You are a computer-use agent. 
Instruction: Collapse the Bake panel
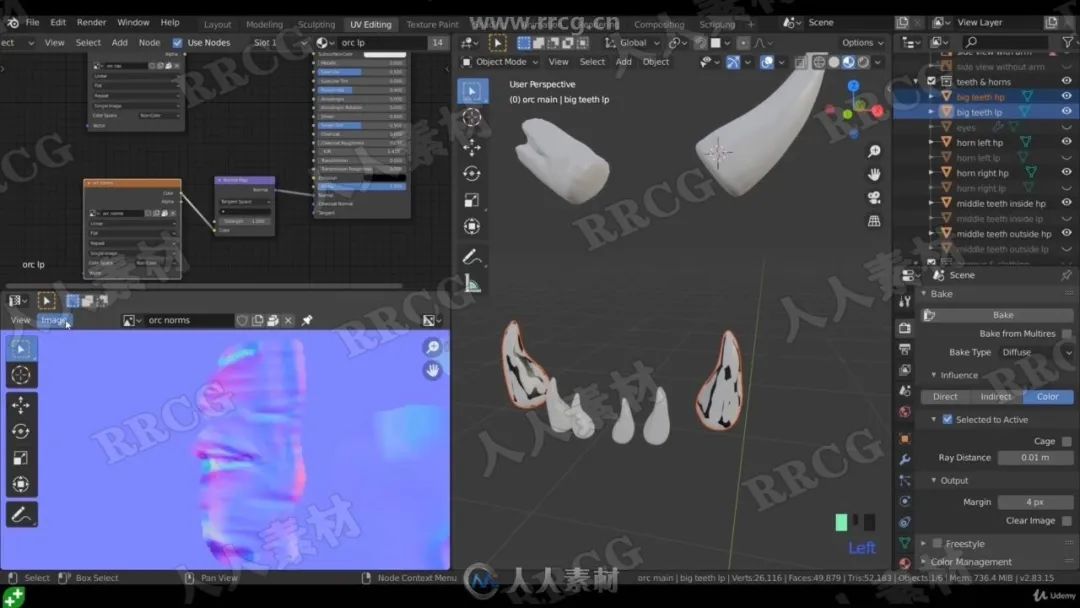coord(924,294)
